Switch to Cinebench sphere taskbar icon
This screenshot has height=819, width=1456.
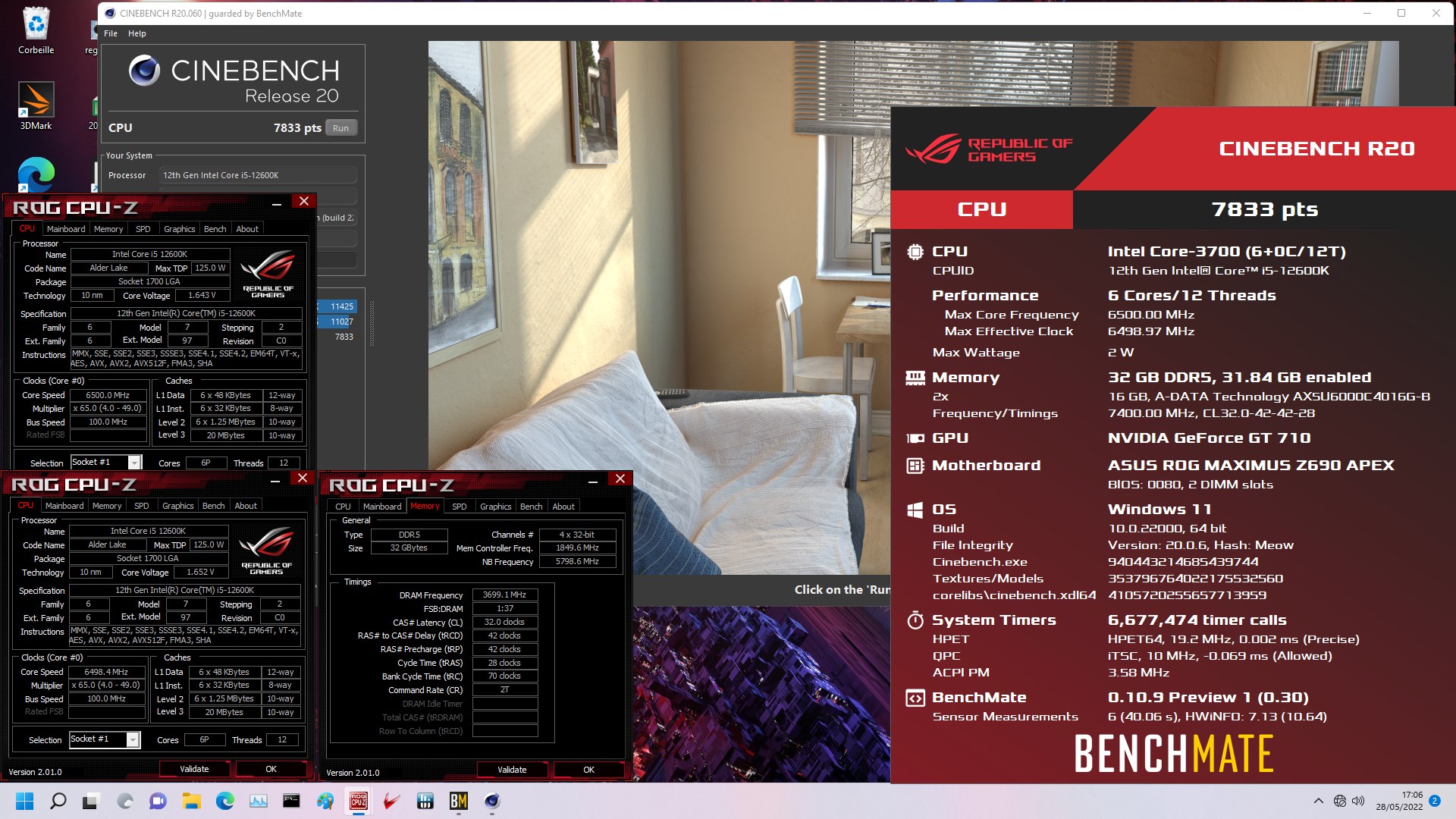(491, 801)
